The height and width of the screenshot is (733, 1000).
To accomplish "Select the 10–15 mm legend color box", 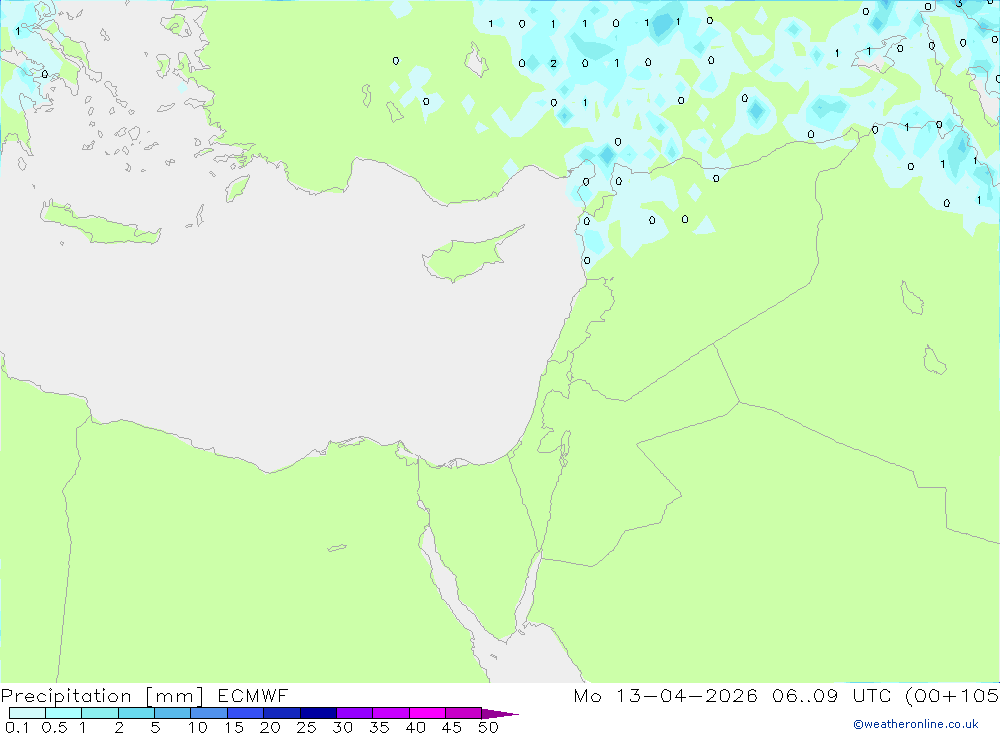I will point(209,713).
